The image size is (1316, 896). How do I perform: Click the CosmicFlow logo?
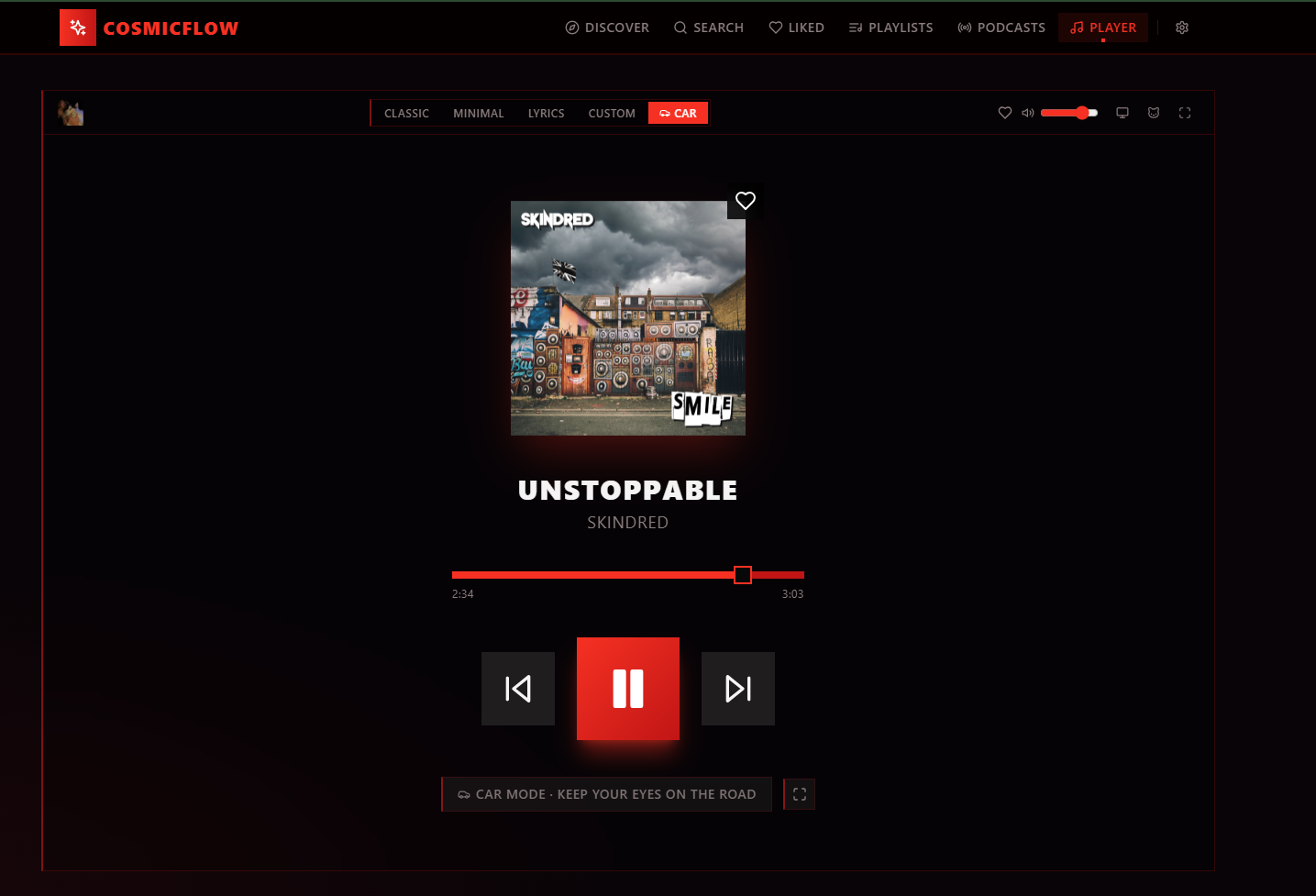pyautogui.click(x=149, y=28)
